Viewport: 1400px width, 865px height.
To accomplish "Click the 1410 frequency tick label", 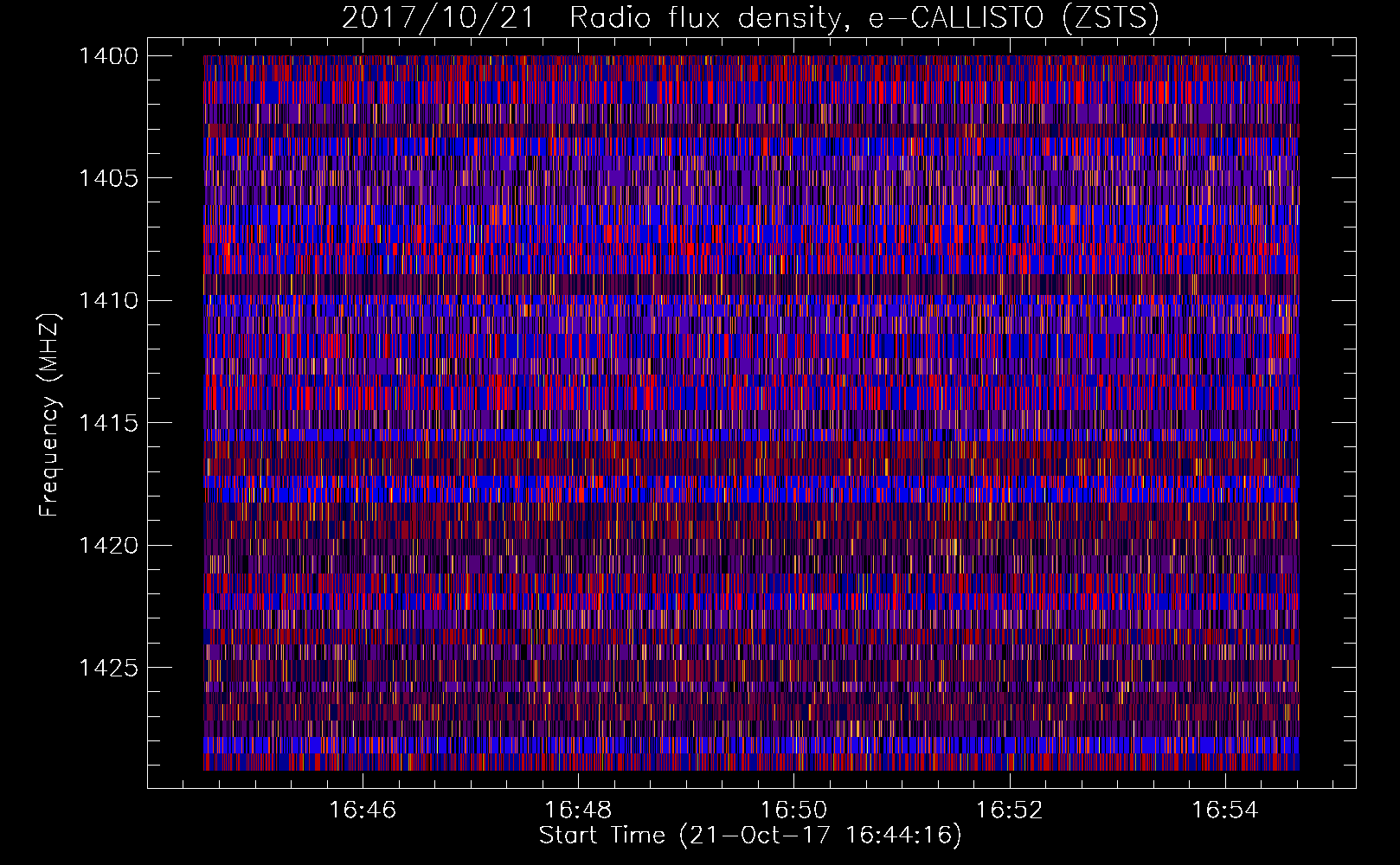I will coord(108,301).
